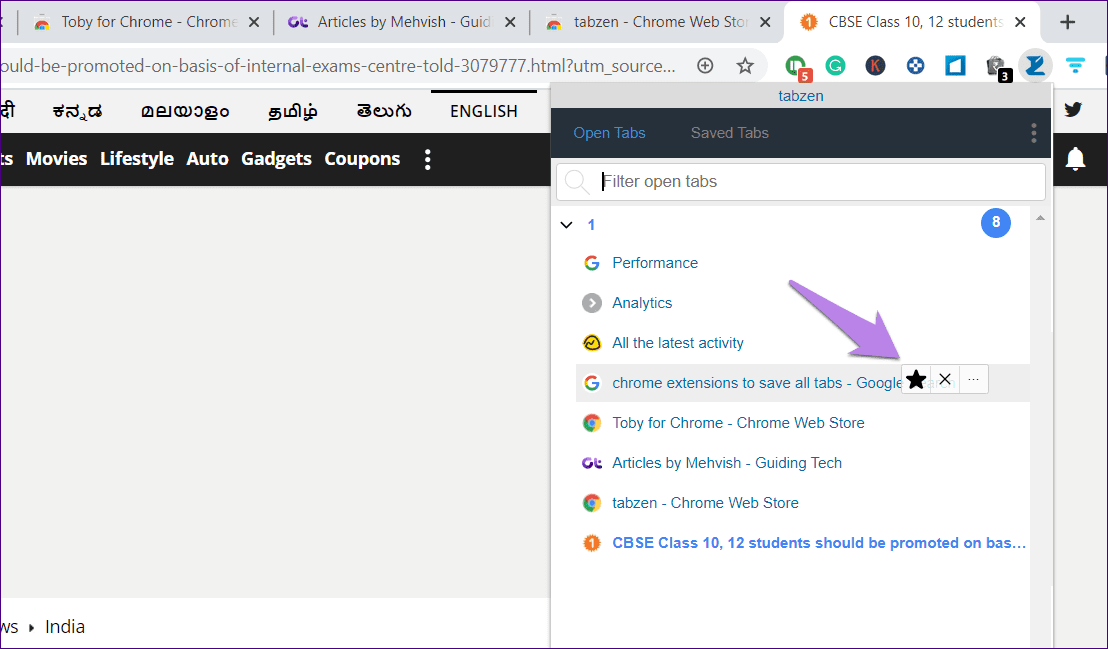This screenshot has height=649, width=1108.
Task: Open Analytics tab in tabzen list
Action: tap(642, 303)
